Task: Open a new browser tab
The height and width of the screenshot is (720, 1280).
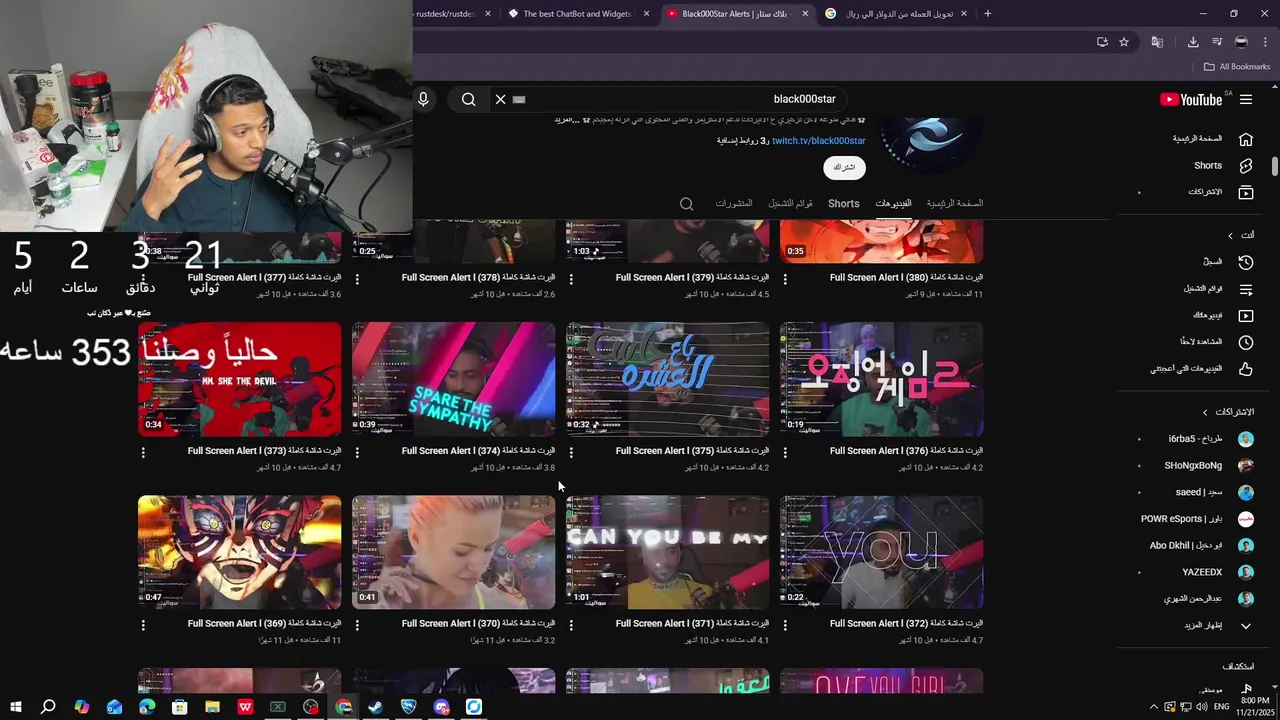Action: (x=988, y=14)
